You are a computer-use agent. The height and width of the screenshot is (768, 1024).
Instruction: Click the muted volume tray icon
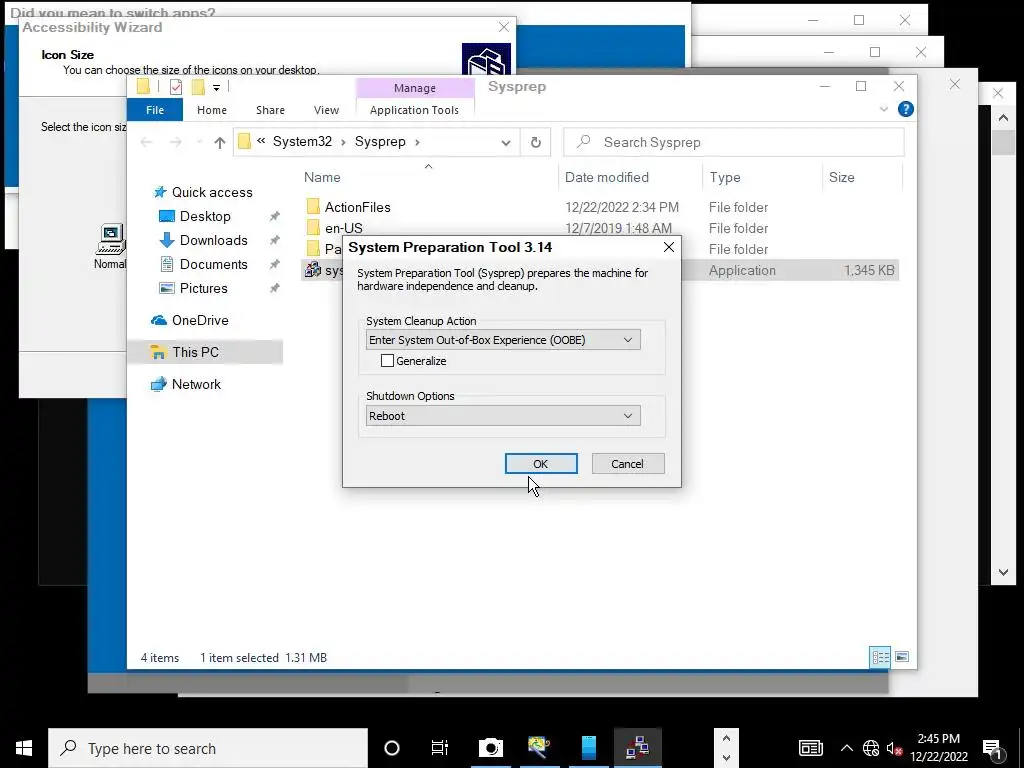[x=895, y=748]
